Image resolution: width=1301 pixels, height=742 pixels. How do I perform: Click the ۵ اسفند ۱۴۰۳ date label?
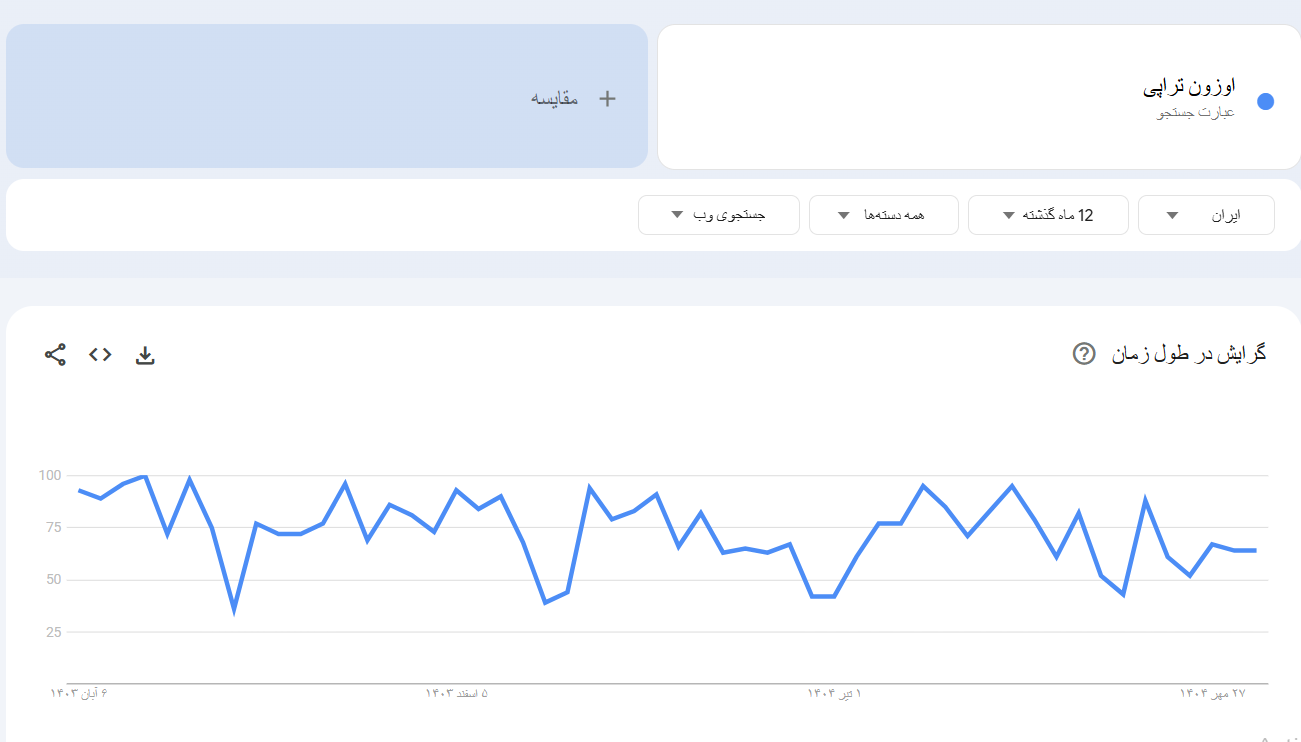click(x=457, y=693)
